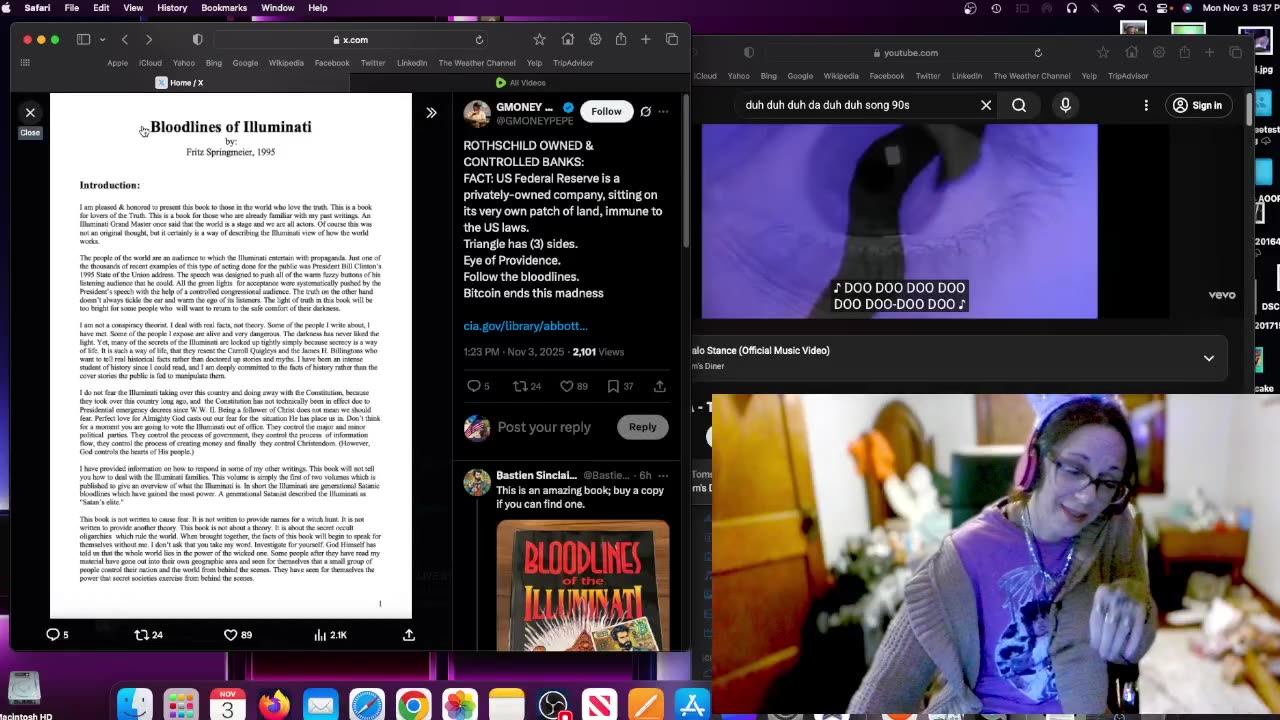The image size is (1280, 720).
Task: Switch to the Home / X tab
Action: coord(180,83)
